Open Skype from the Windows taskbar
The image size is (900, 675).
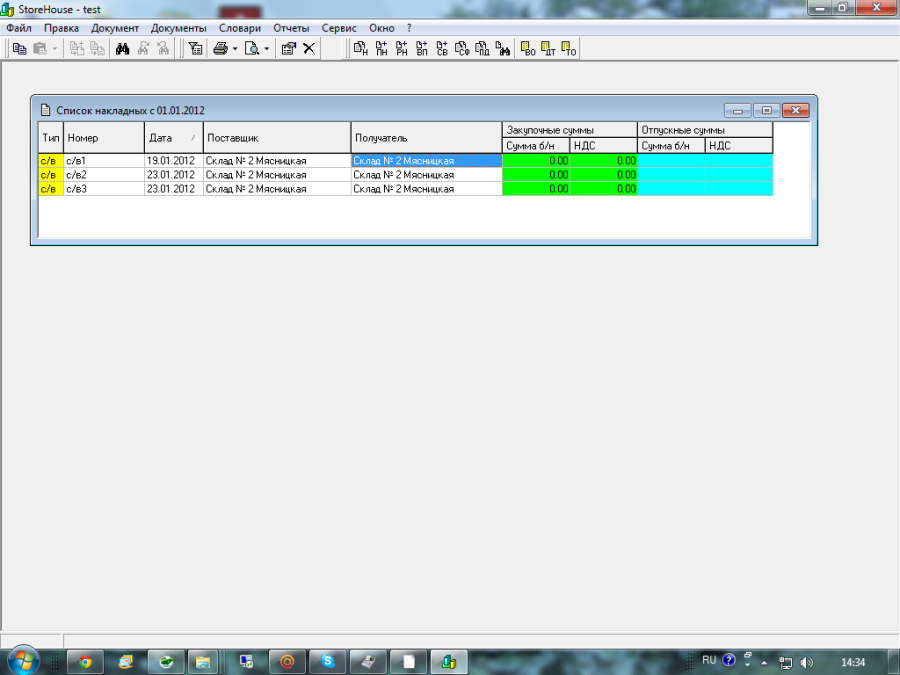pos(327,661)
